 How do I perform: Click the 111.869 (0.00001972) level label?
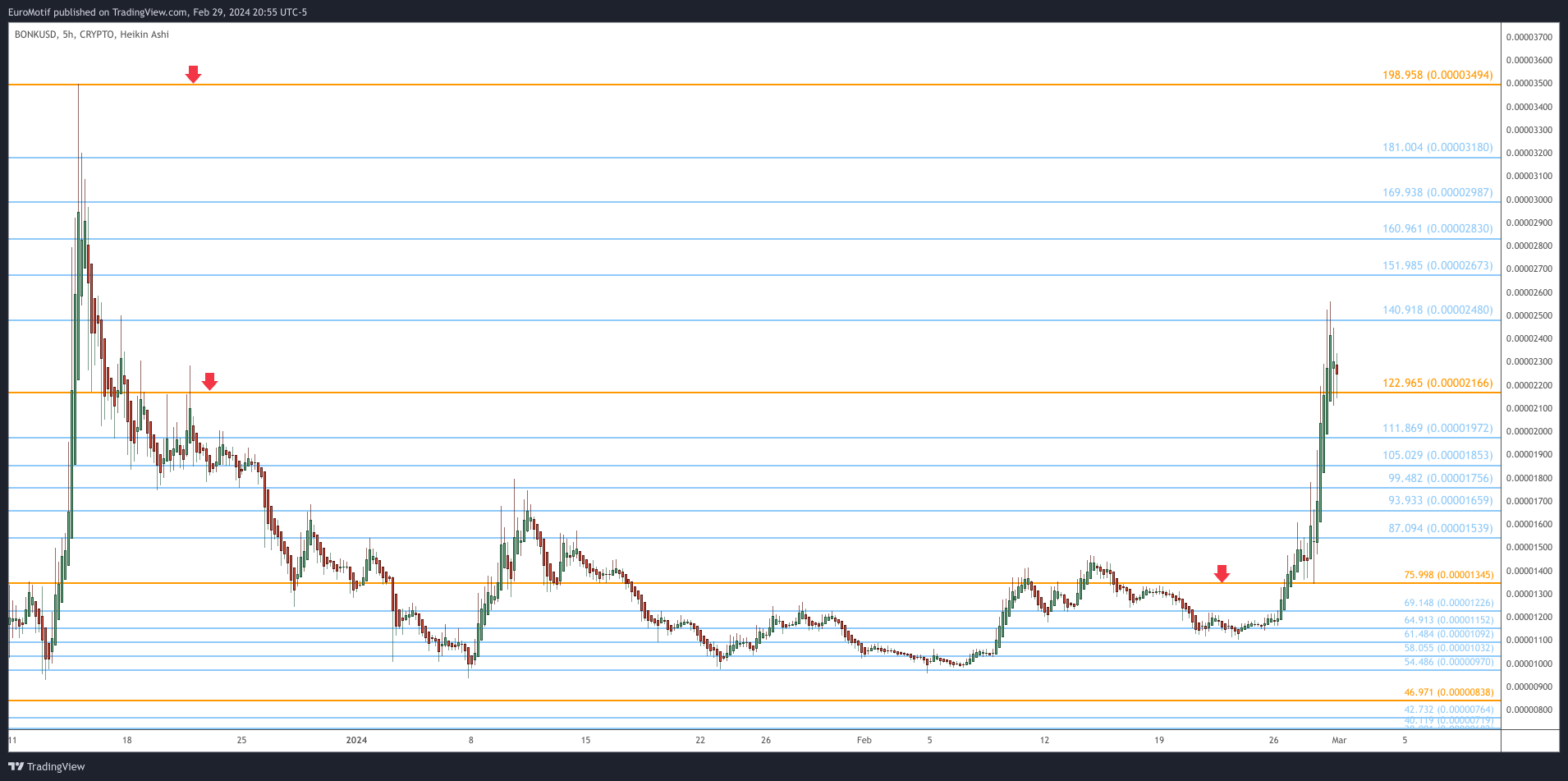coord(1437,429)
